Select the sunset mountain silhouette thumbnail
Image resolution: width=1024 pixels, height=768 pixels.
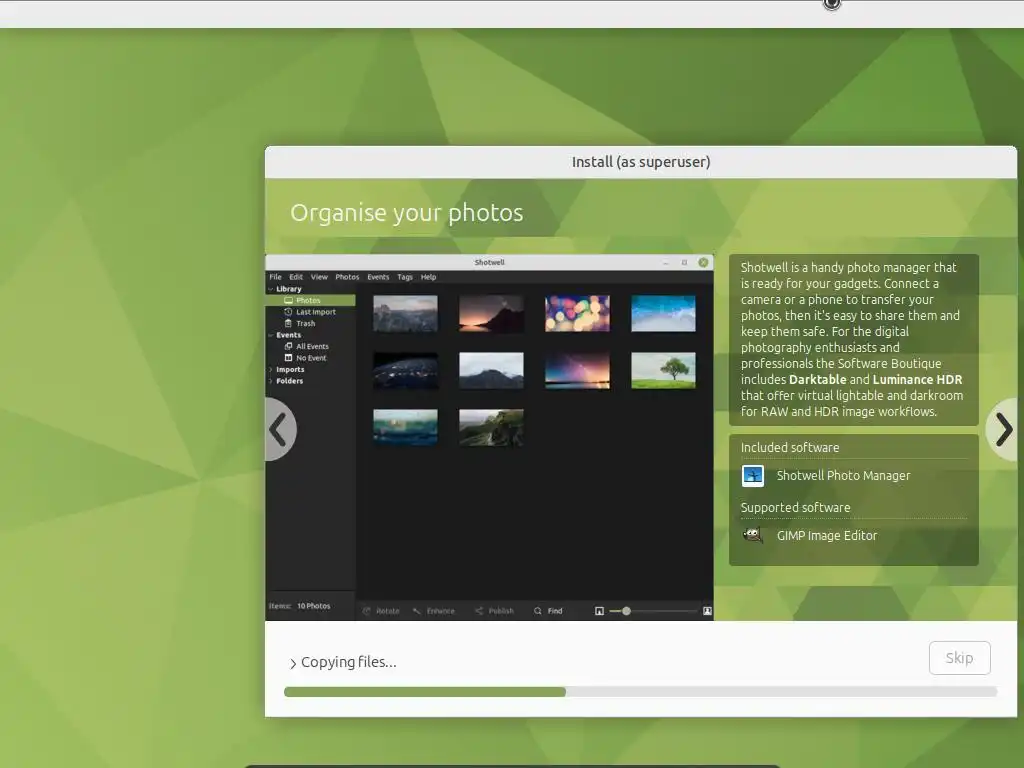point(491,313)
